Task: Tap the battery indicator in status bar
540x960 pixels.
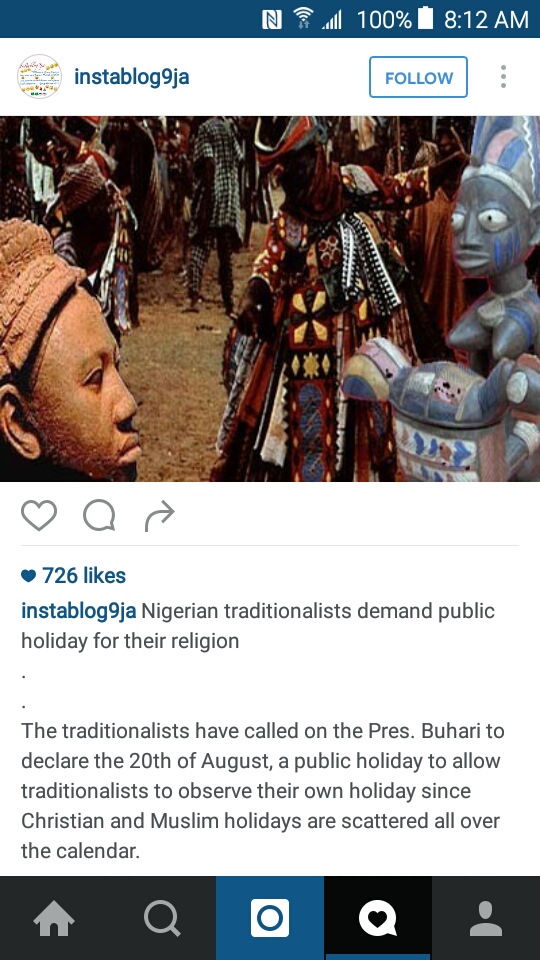Action: [x=426, y=18]
